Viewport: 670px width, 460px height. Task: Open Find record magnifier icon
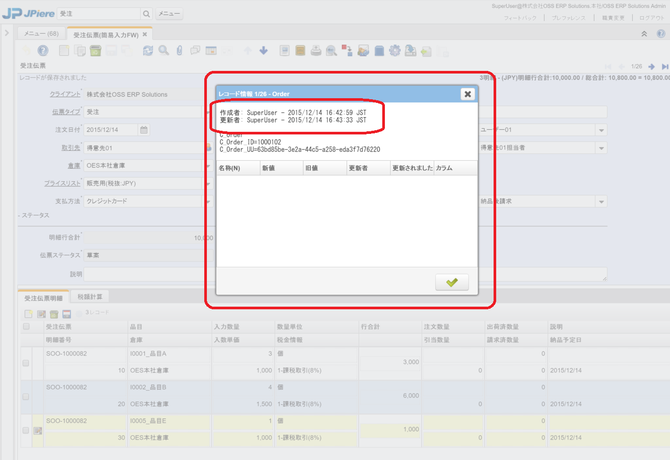click(x=164, y=51)
